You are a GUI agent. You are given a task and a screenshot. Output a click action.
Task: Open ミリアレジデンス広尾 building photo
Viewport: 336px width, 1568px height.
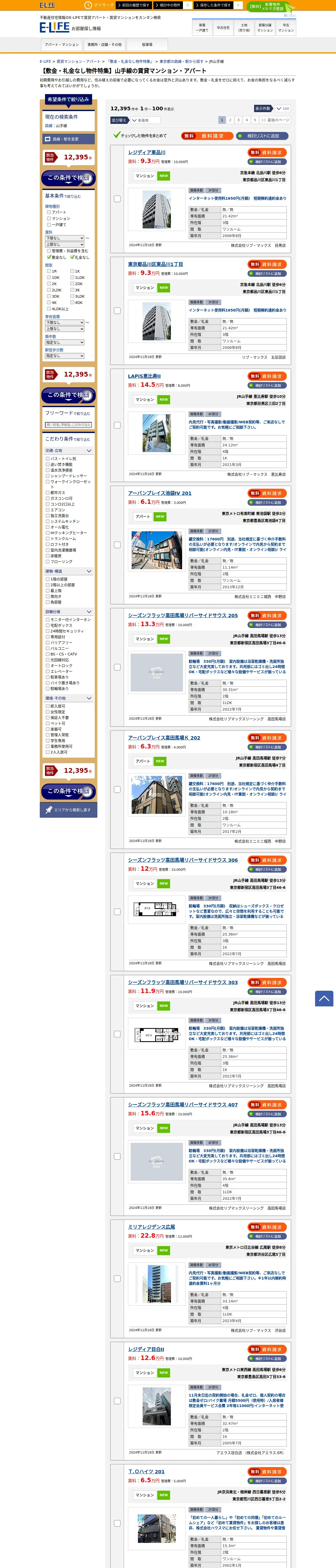[x=157, y=1283]
